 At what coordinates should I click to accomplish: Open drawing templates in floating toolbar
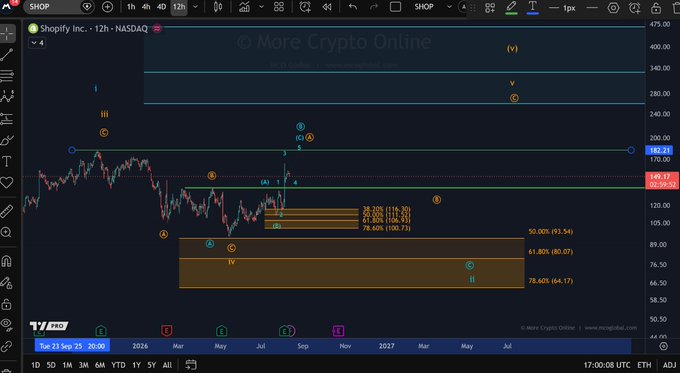(490, 7)
